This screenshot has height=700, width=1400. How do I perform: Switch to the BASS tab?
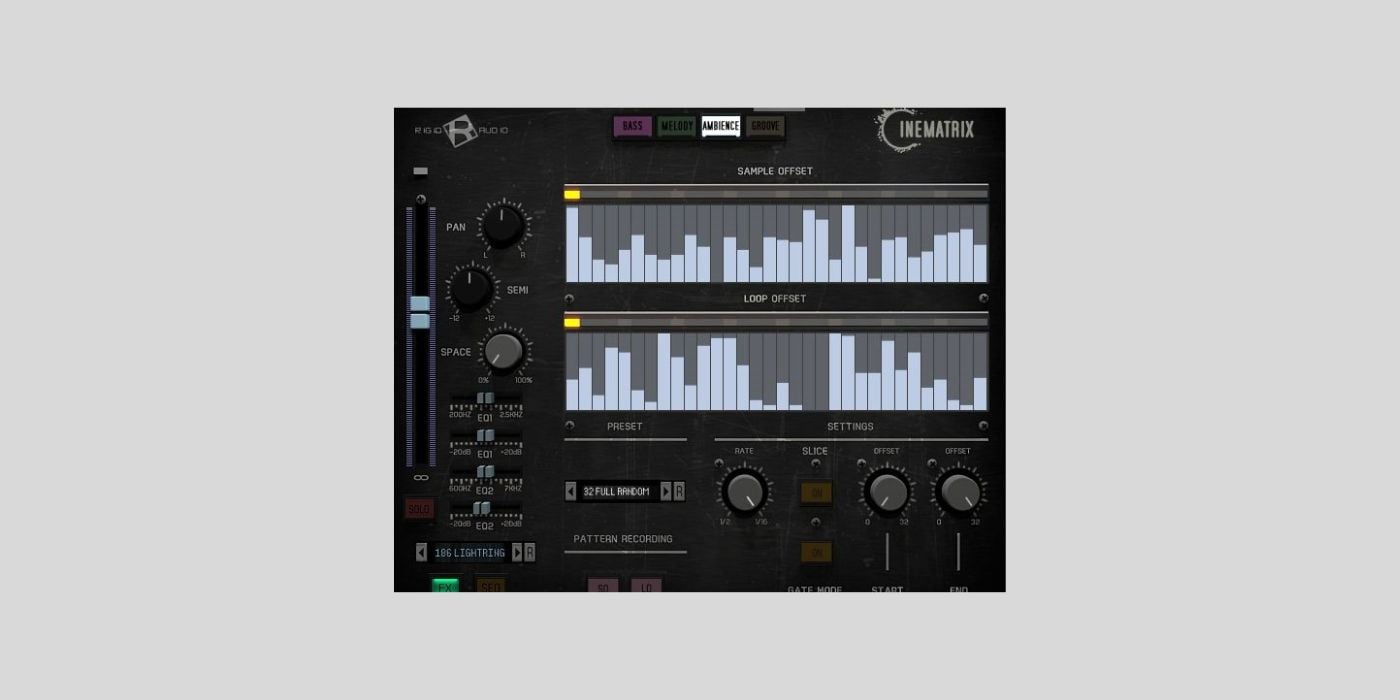[x=632, y=126]
